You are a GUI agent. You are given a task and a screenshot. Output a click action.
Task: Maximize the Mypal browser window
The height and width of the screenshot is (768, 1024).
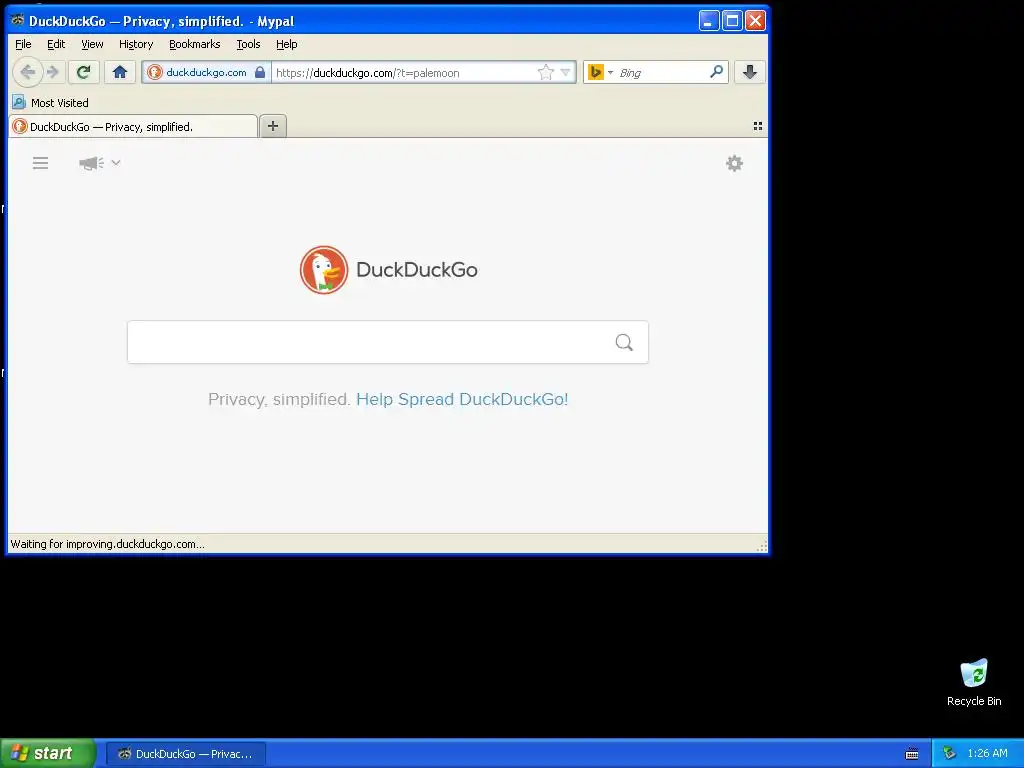(732, 20)
